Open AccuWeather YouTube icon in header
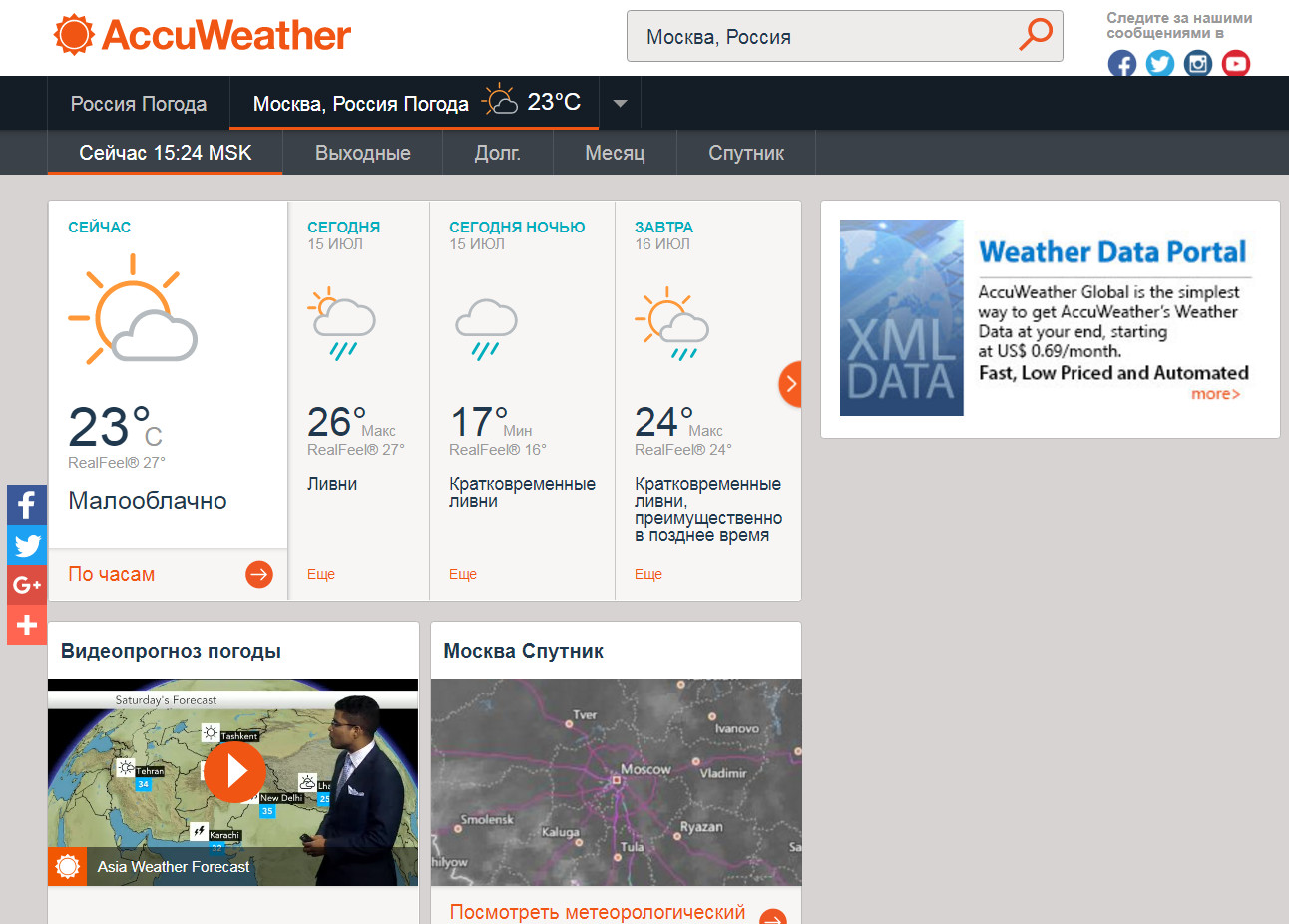The height and width of the screenshot is (924, 1289). click(x=1236, y=64)
